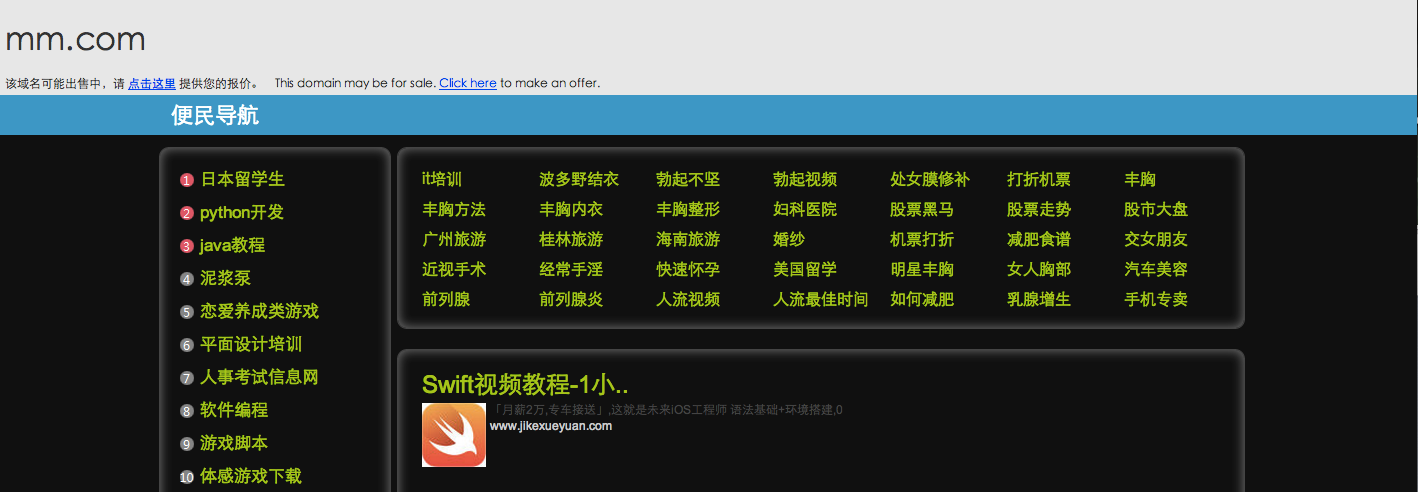Click the red number 3 badge
Screen dimensions: 1418x492
(x=186, y=246)
